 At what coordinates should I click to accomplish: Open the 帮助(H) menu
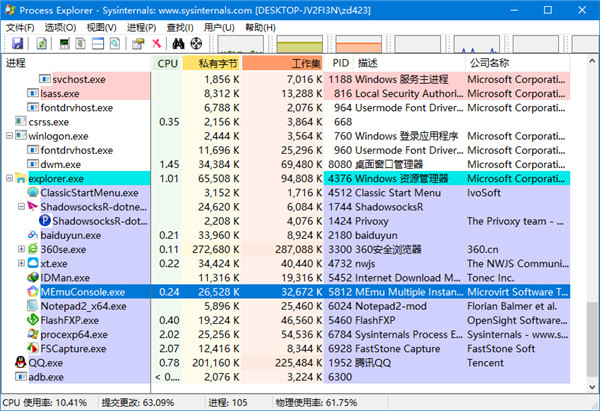pyautogui.click(x=261, y=27)
